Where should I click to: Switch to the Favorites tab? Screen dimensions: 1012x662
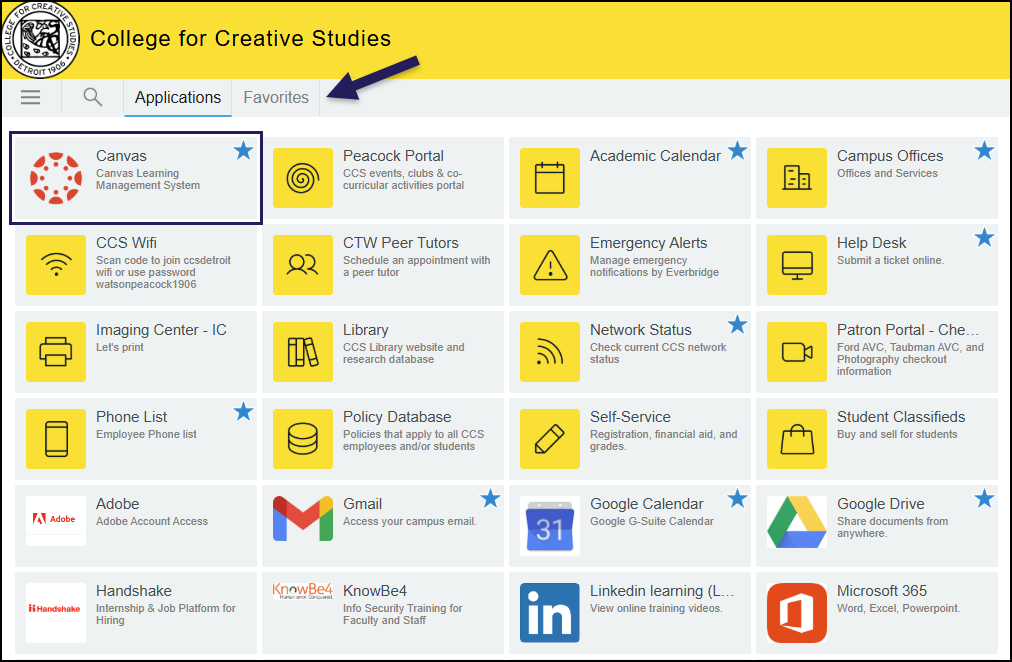point(276,97)
